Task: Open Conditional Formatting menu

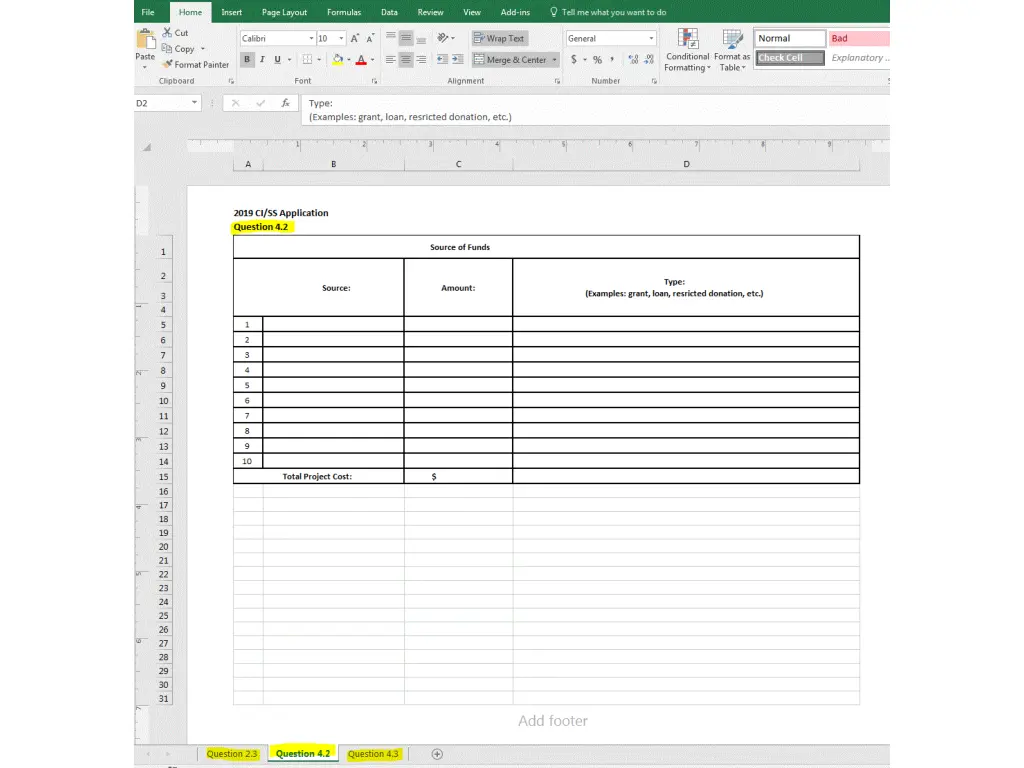Action: pyautogui.click(x=687, y=50)
